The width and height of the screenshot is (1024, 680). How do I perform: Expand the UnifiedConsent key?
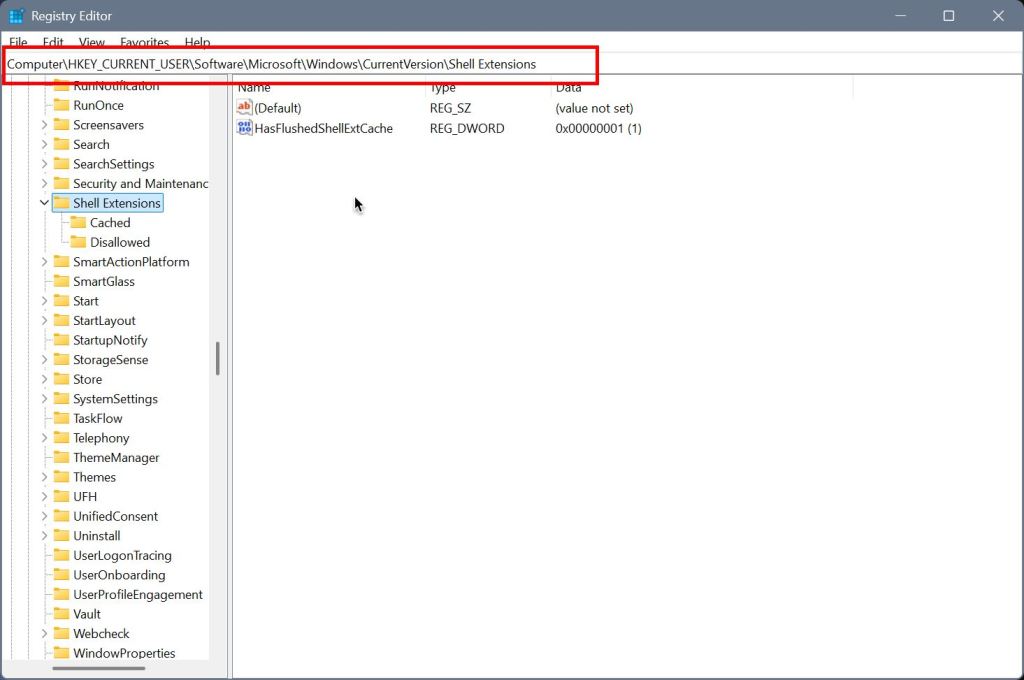(x=44, y=517)
